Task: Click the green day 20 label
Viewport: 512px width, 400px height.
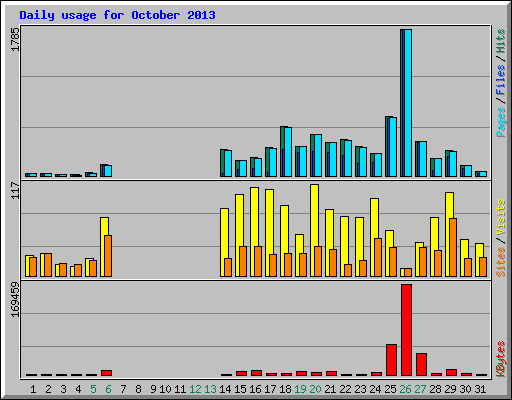Action: point(315,389)
